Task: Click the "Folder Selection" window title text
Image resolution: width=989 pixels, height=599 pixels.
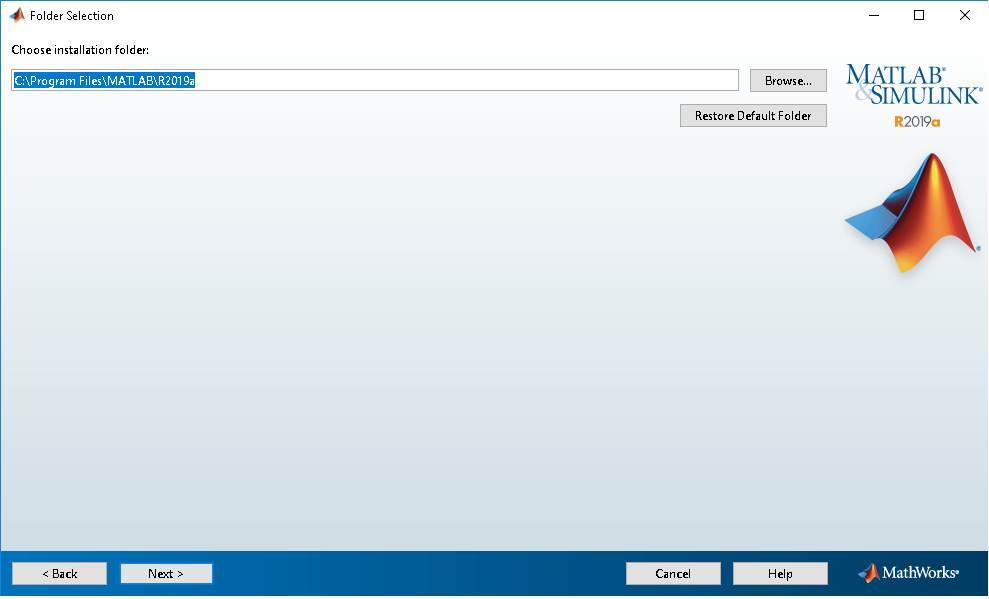Action: pos(72,16)
